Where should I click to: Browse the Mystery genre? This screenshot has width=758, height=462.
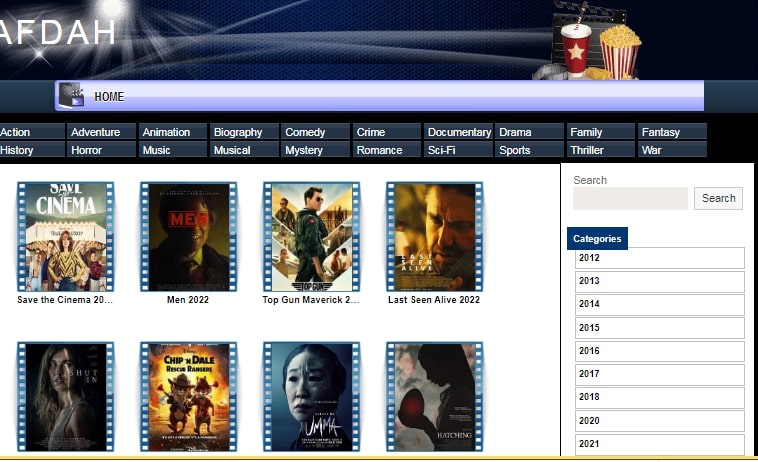click(315, 150)
